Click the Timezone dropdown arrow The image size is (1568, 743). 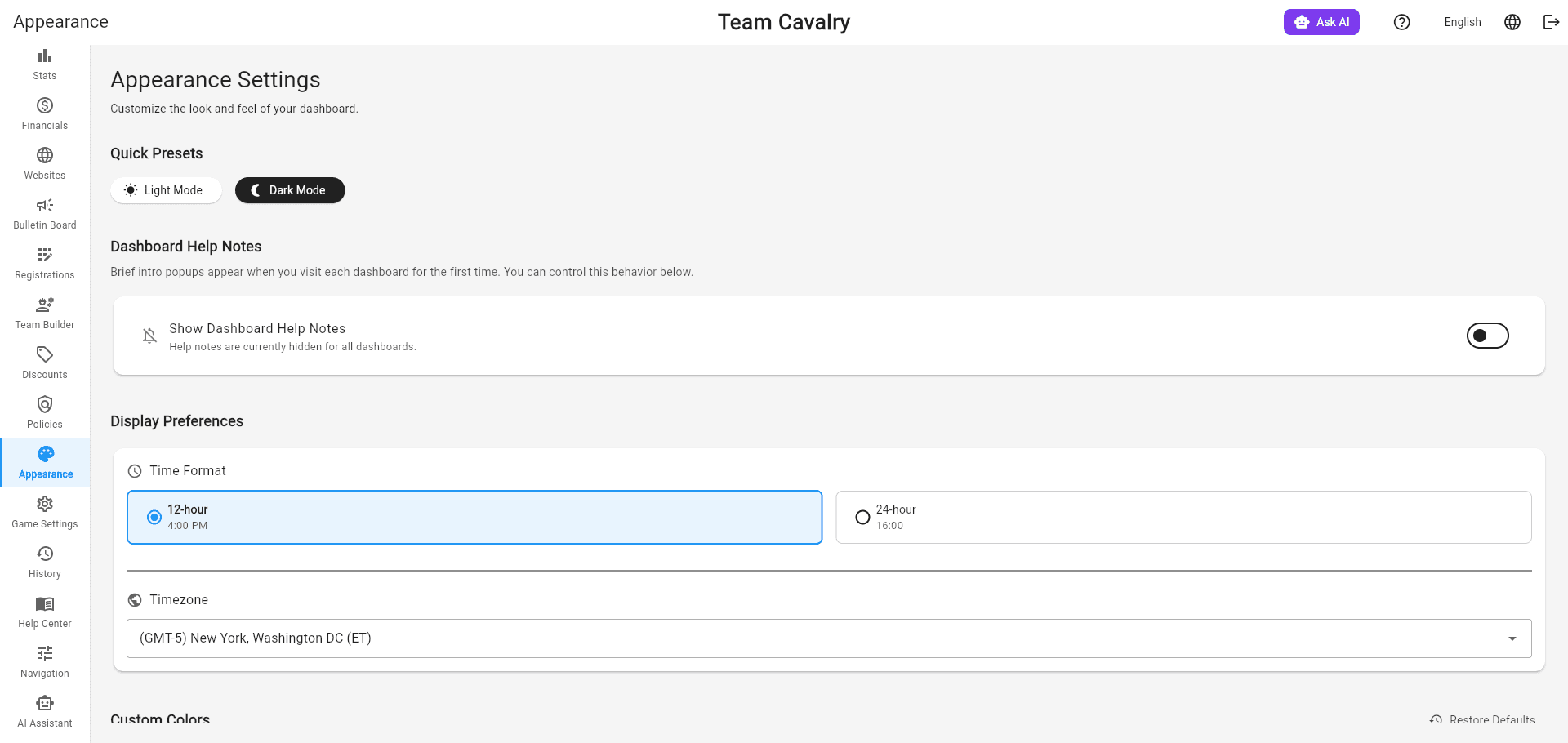click(x=1512, y=638)
